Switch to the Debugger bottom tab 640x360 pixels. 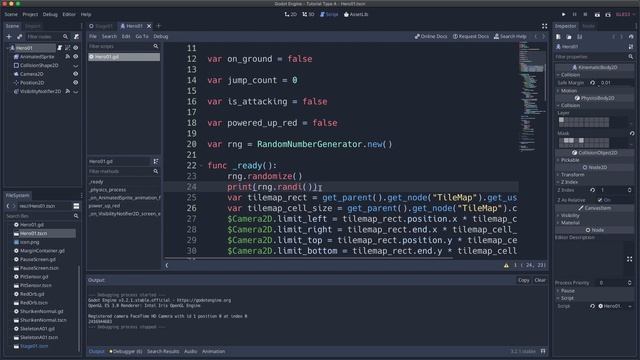(x=126, y=351)
